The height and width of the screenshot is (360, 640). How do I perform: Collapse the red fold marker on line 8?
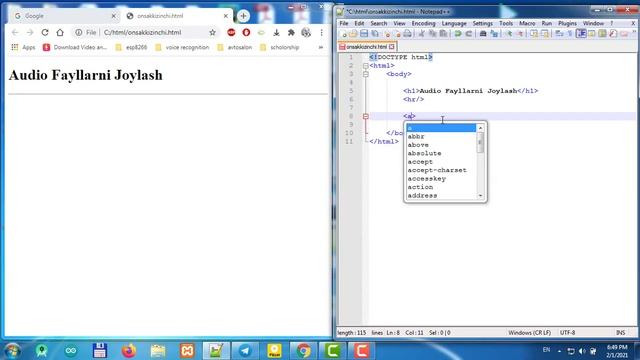[x=366, y=116]
